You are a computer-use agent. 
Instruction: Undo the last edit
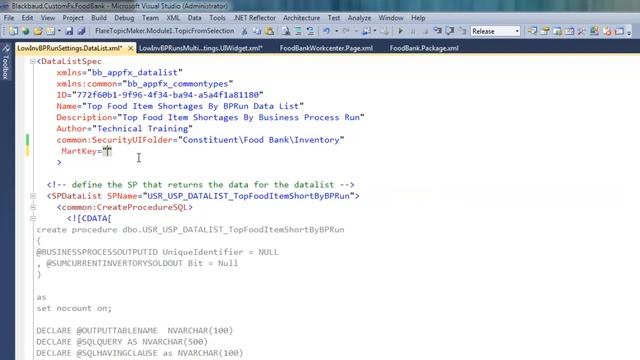click(327, 31)
